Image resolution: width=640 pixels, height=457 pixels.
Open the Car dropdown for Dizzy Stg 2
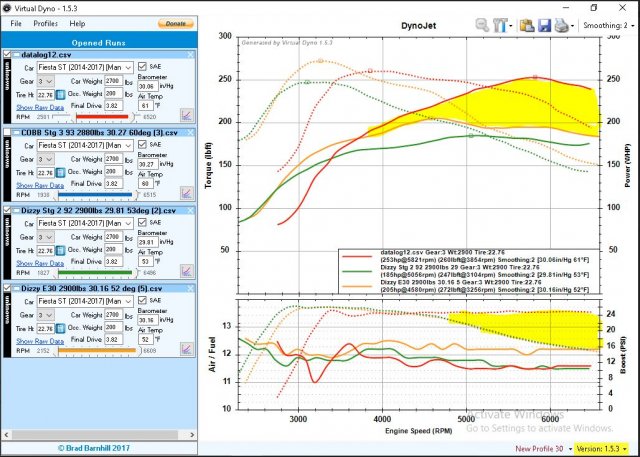point(85,223)
